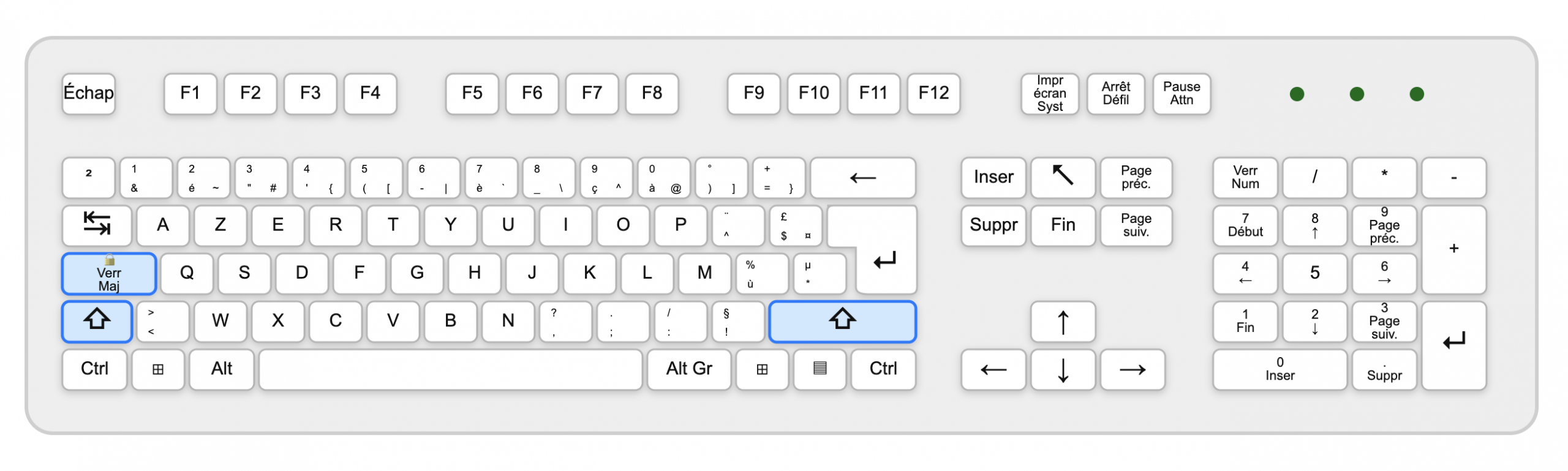Toggle the Verr Maj caps lock key
The width and height of the screenshot is (1568, 471).
[x=109, y=273]
